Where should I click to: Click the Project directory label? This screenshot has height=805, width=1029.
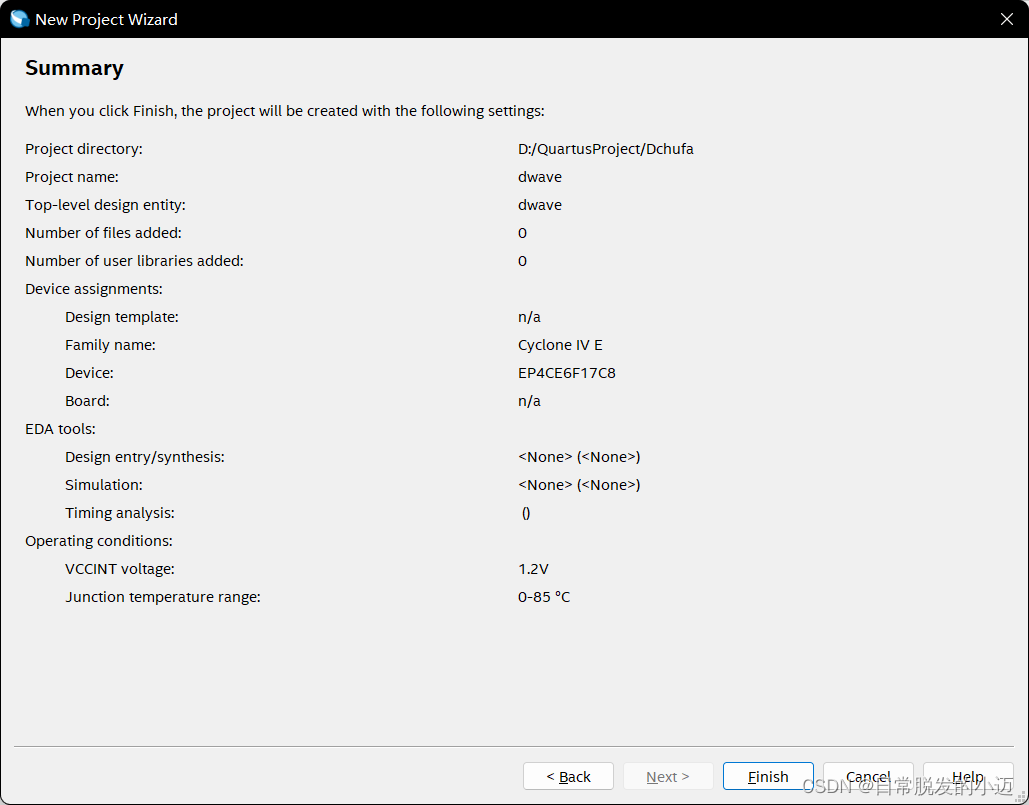83,149
